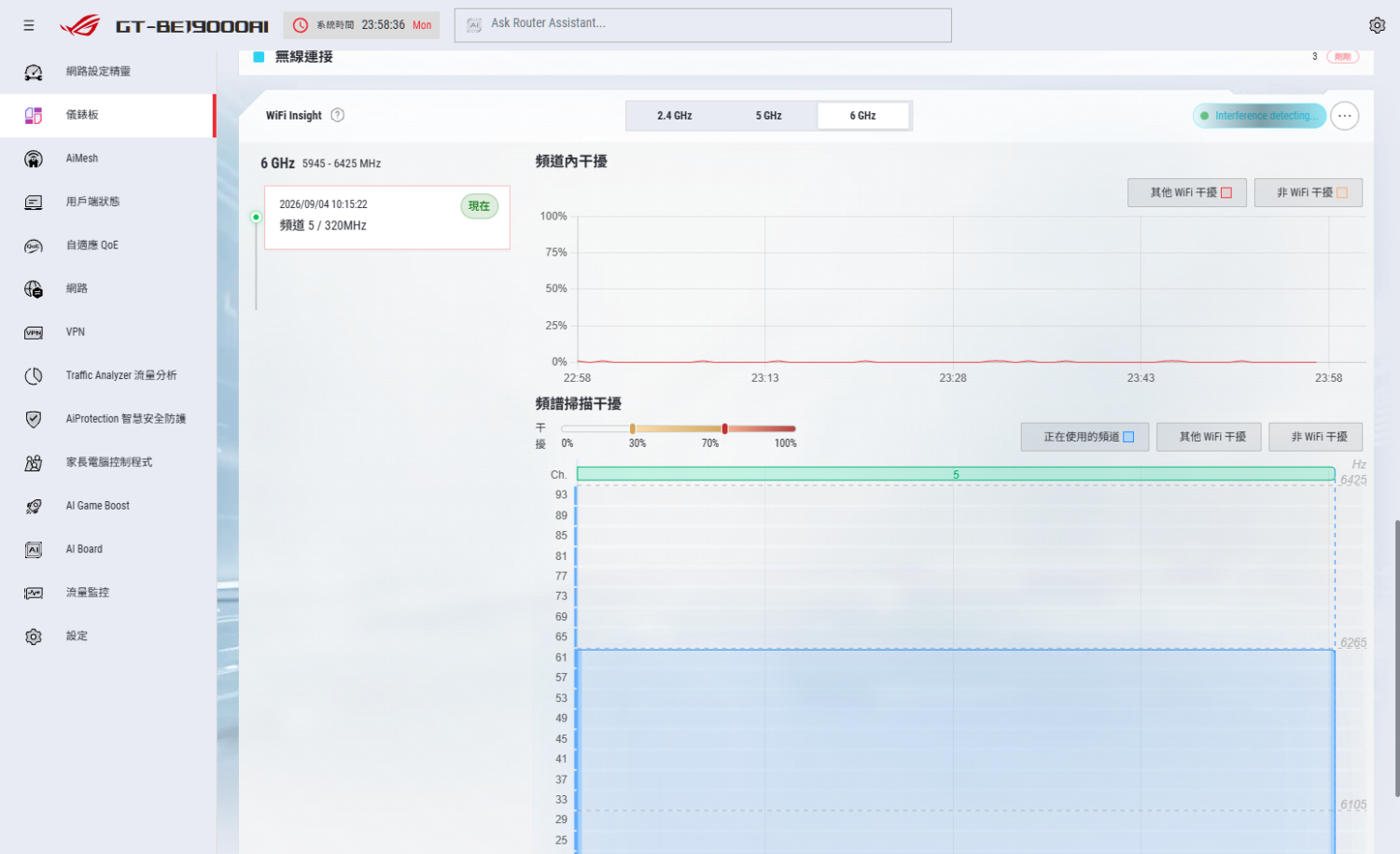Toggle 非 WiFi 干擾 in spectrum scan
The image size is (1400, 854).
pos(1315,437)
